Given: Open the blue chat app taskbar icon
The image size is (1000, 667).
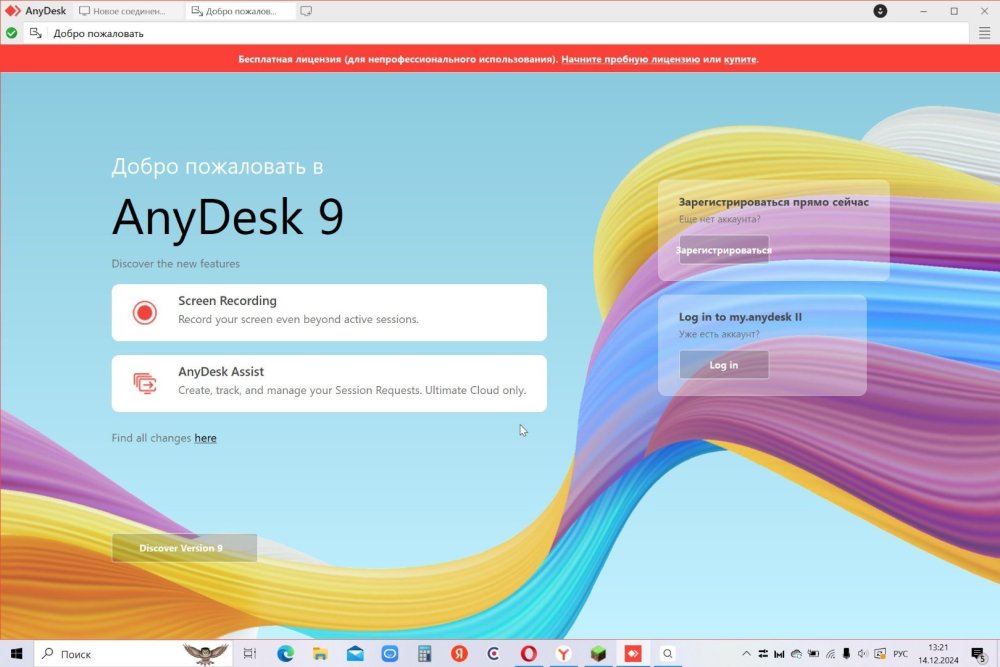Looking at the screenshot, I should [x=390, y=654].
